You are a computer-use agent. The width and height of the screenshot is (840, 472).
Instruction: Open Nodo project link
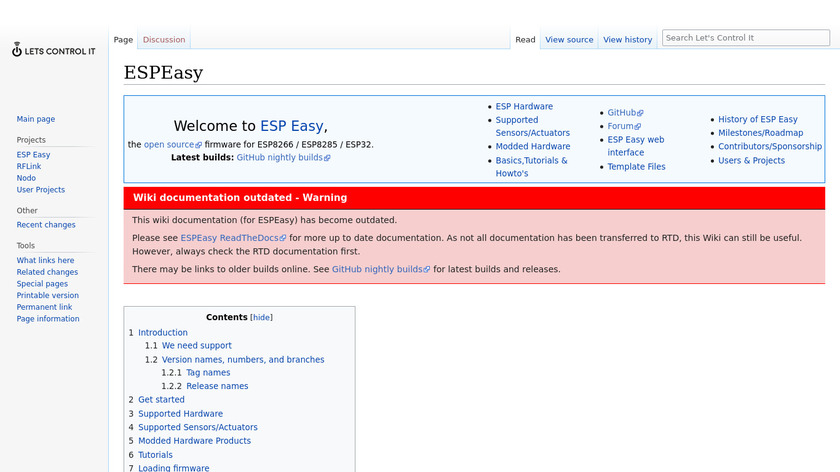pos(26,178)
